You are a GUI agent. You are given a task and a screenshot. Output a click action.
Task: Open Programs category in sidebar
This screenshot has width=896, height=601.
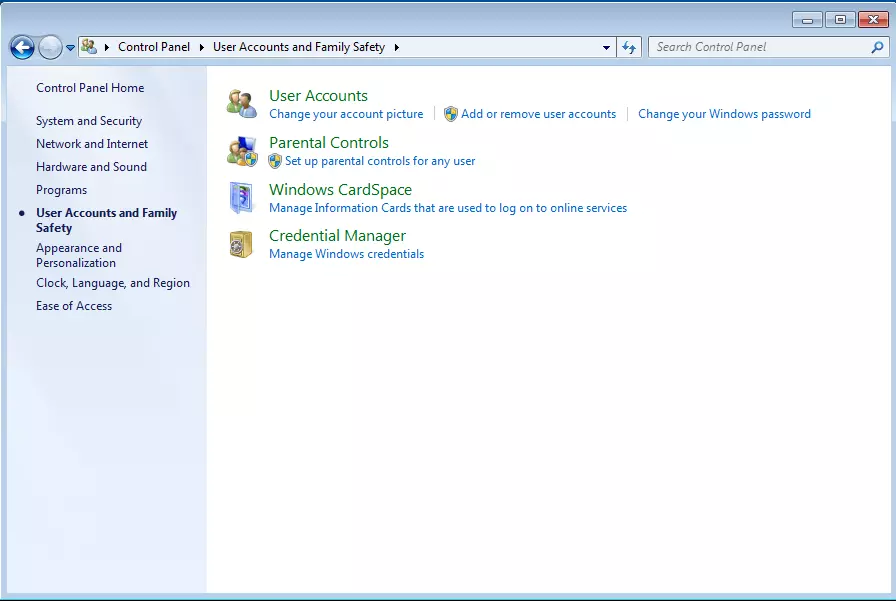point(61,190)
